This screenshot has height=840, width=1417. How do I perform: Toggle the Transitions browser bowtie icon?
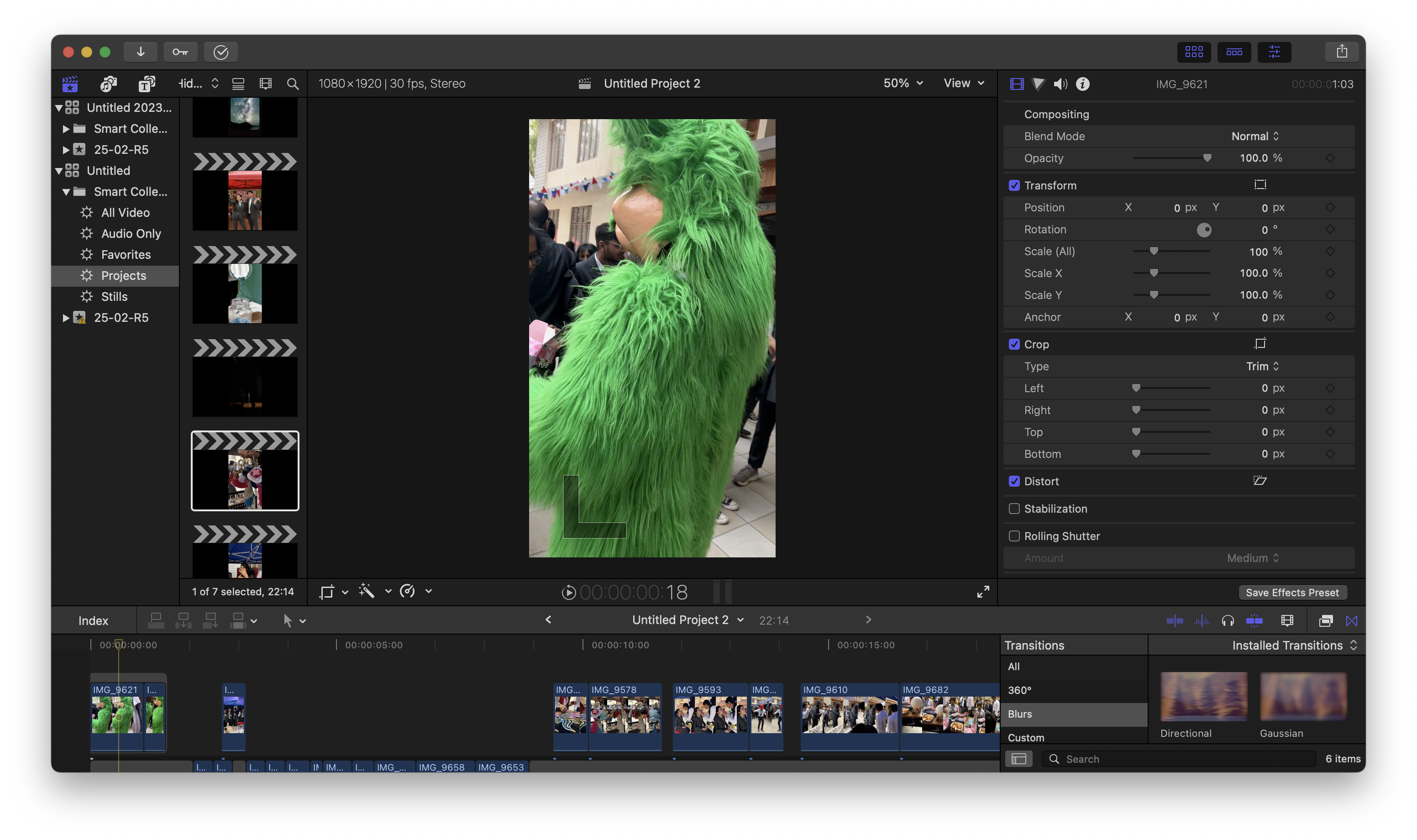(x=1351, y=620)
